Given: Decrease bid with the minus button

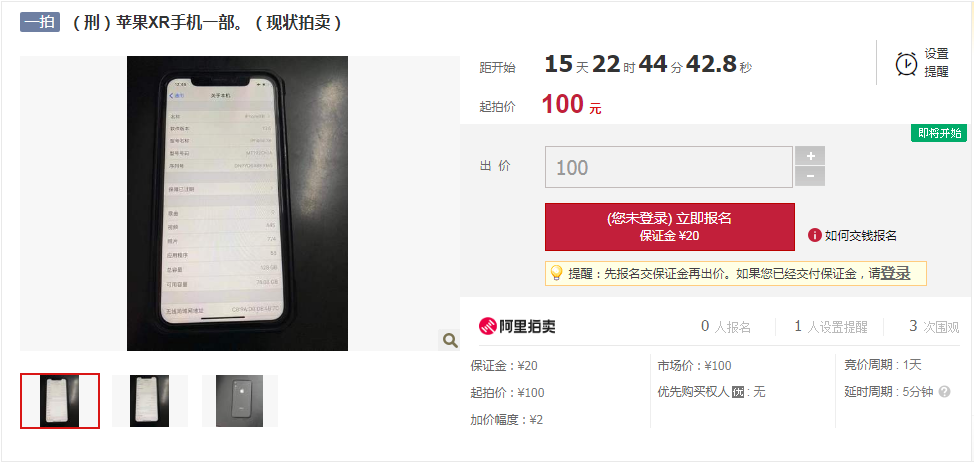Looking at the screenshot, I should click(810, 176).
